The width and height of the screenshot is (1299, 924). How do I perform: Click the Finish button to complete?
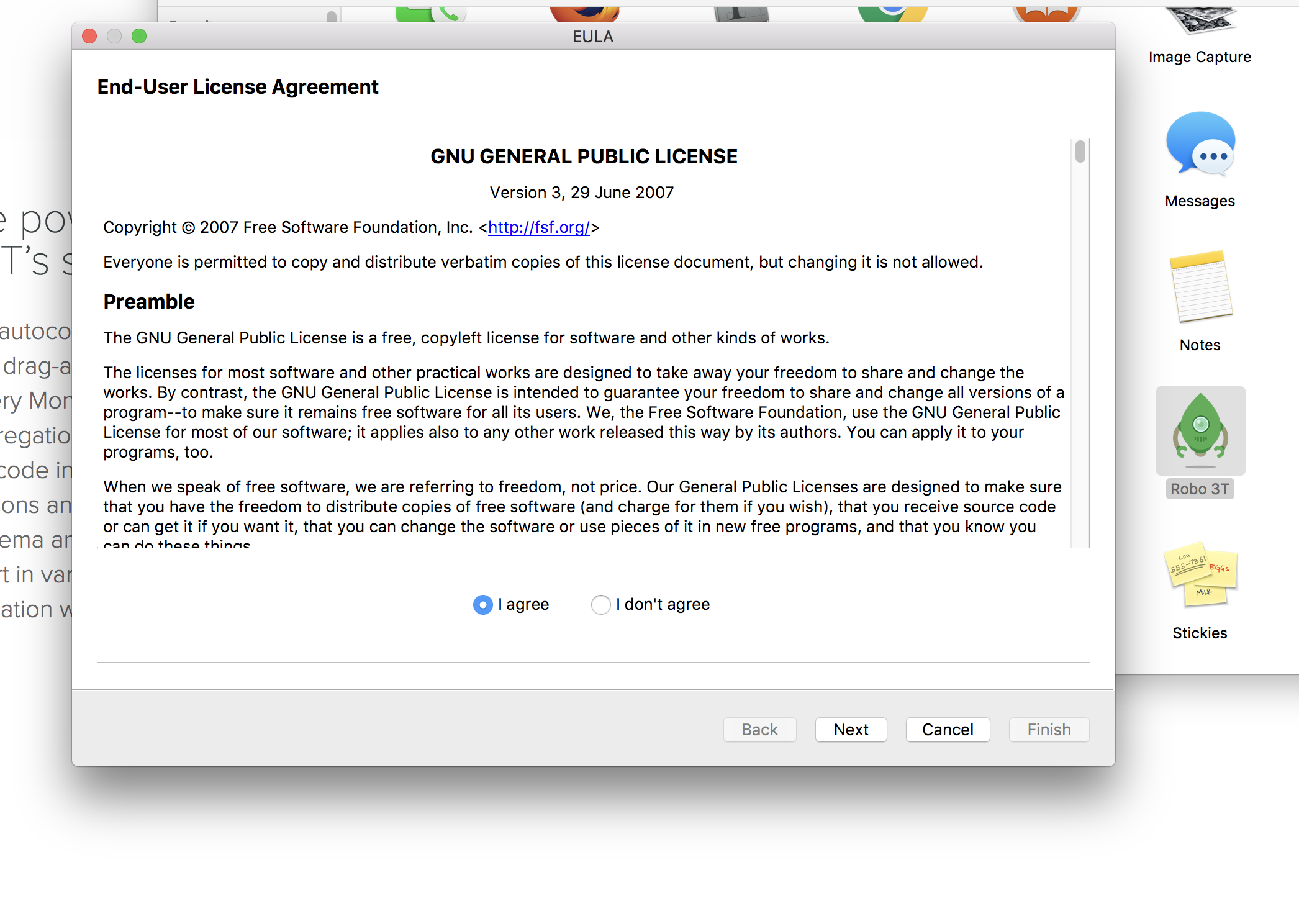coord(1048,728)
